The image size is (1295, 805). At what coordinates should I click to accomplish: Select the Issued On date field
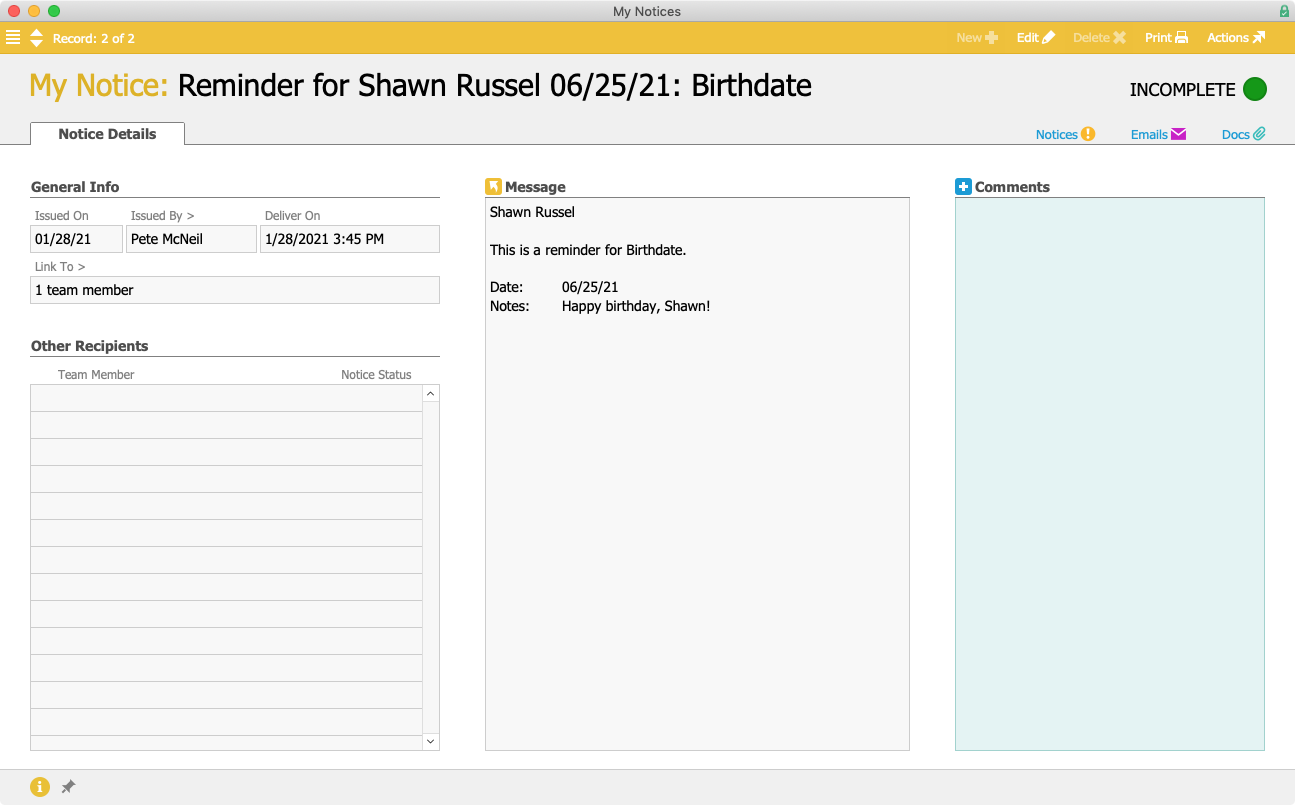(76, 238)
